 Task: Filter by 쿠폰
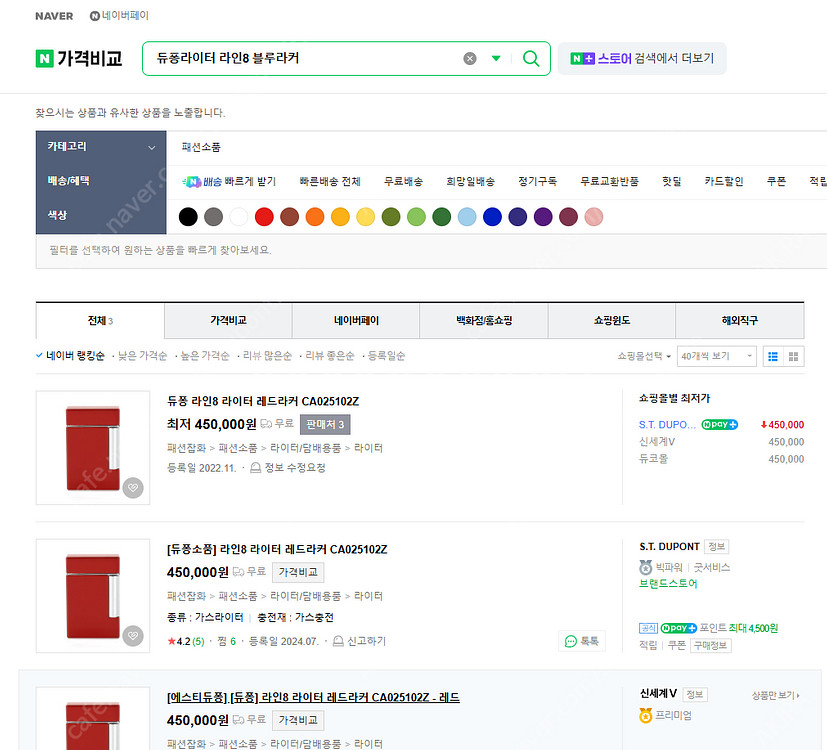coord(776,181)
